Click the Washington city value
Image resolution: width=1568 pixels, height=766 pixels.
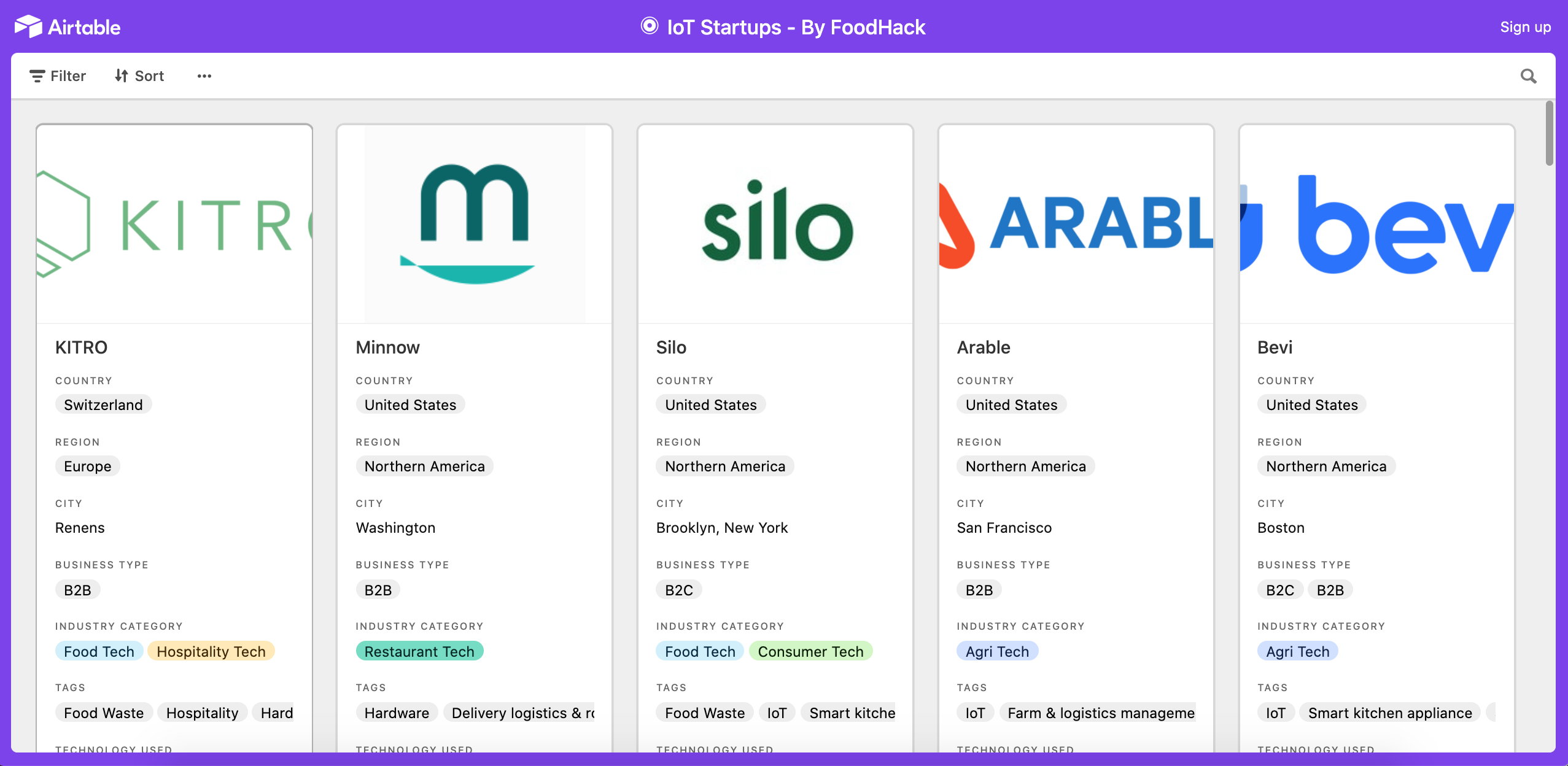(x=395, y=528)
